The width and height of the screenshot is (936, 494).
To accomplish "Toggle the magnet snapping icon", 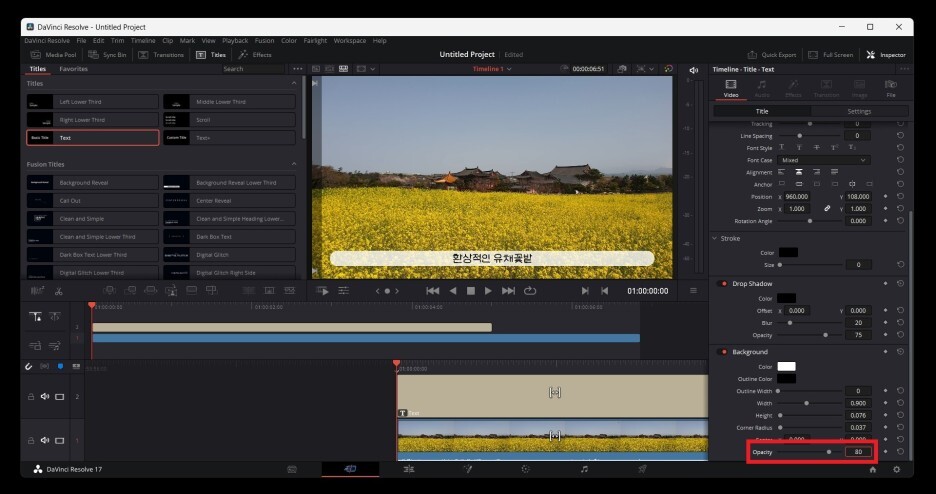I will [x=28, y=366].
